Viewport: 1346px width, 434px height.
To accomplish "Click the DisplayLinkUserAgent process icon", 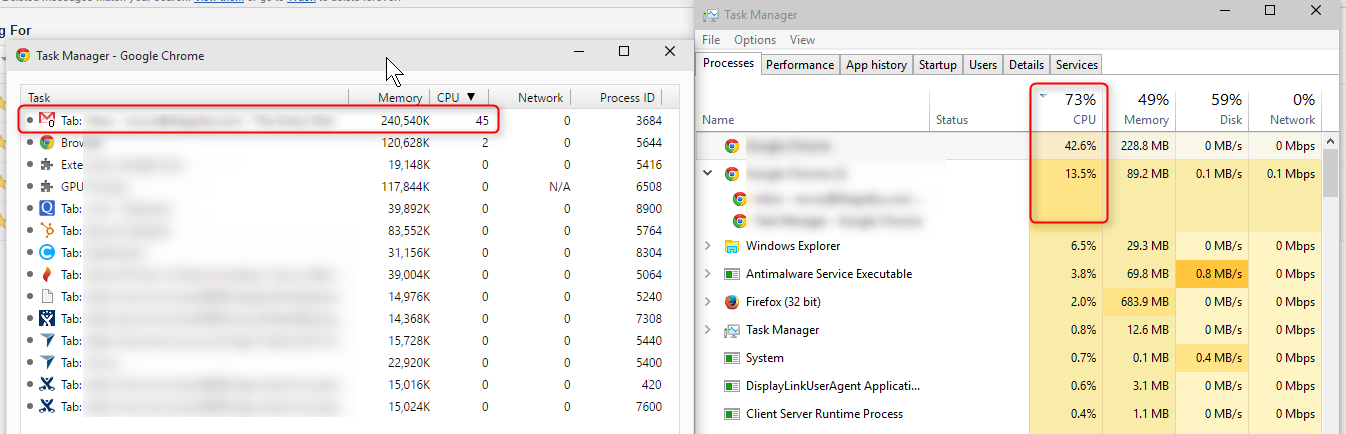I will click(x=731, y=386).
